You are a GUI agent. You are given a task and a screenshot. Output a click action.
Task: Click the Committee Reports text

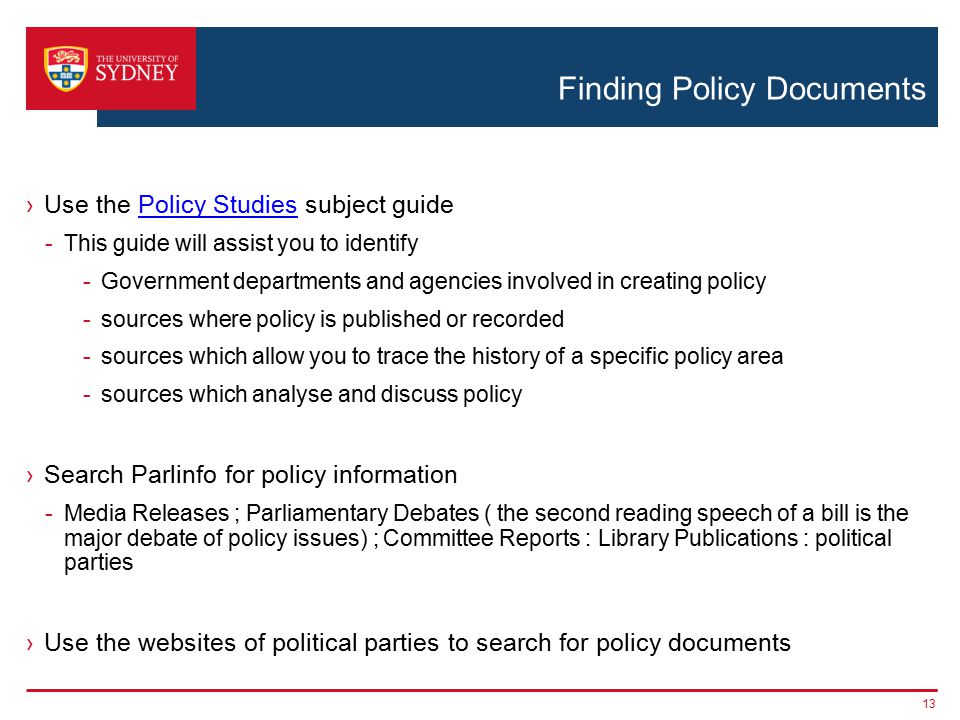(481, 538)
